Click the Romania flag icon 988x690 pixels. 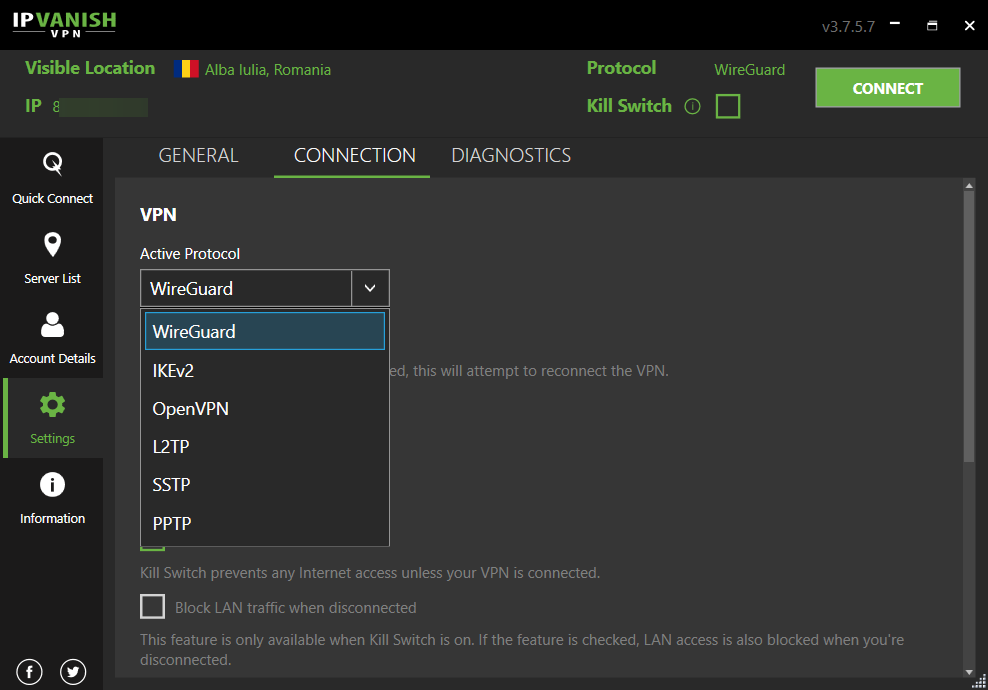(x=186, y=69)
